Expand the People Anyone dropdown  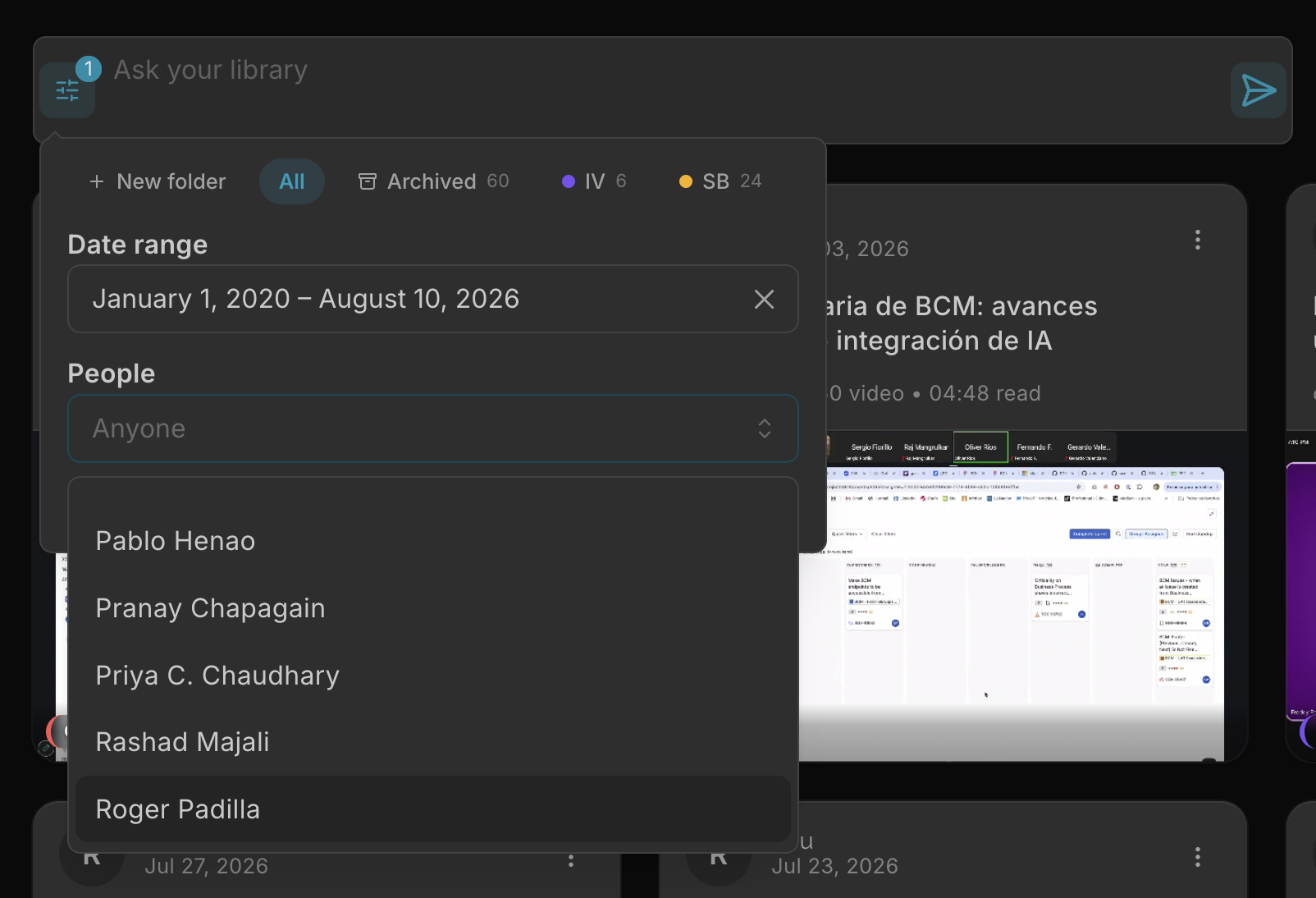433,428
